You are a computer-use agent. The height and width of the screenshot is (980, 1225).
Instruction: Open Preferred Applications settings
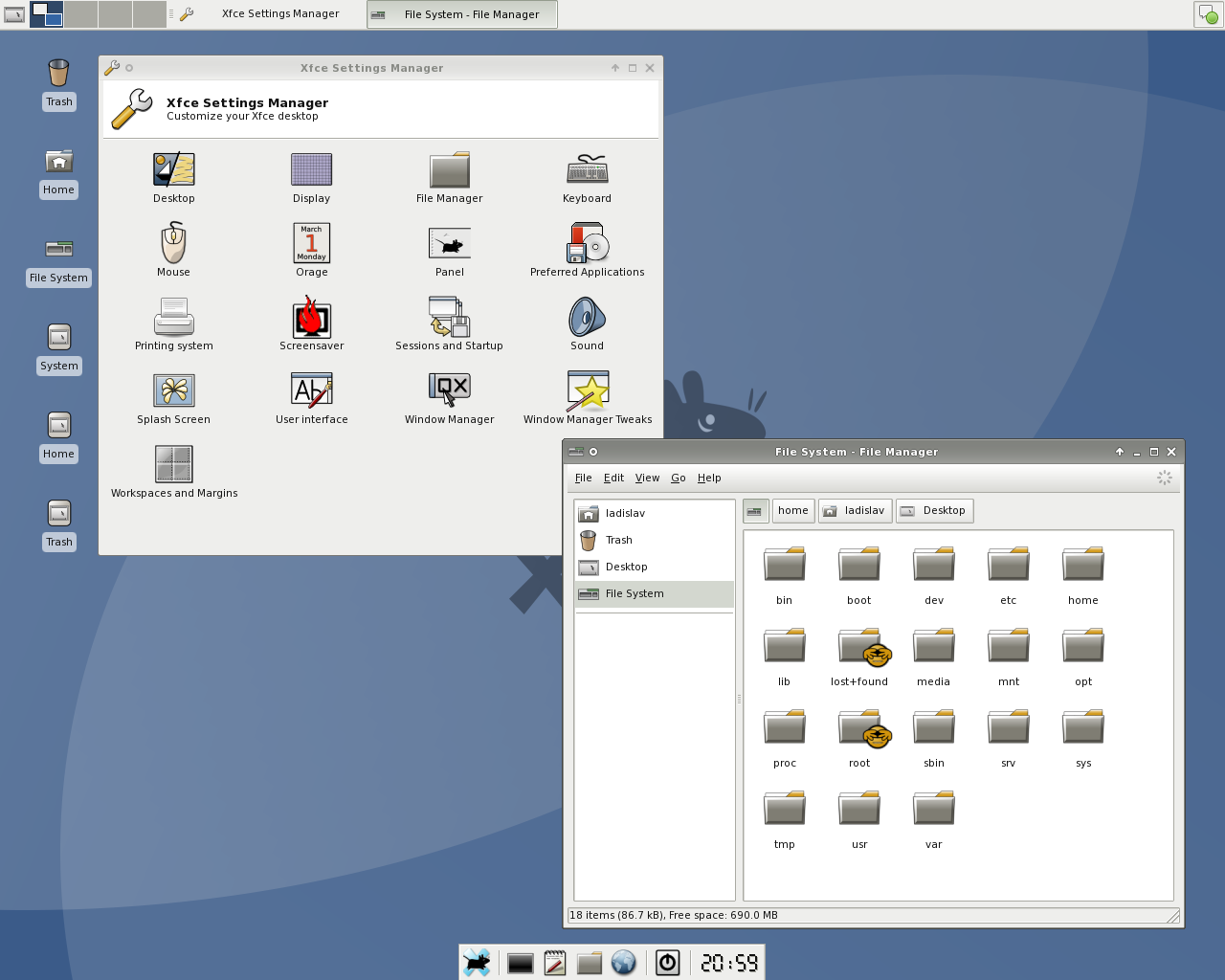pyautogui.click(x=588, y=251)
